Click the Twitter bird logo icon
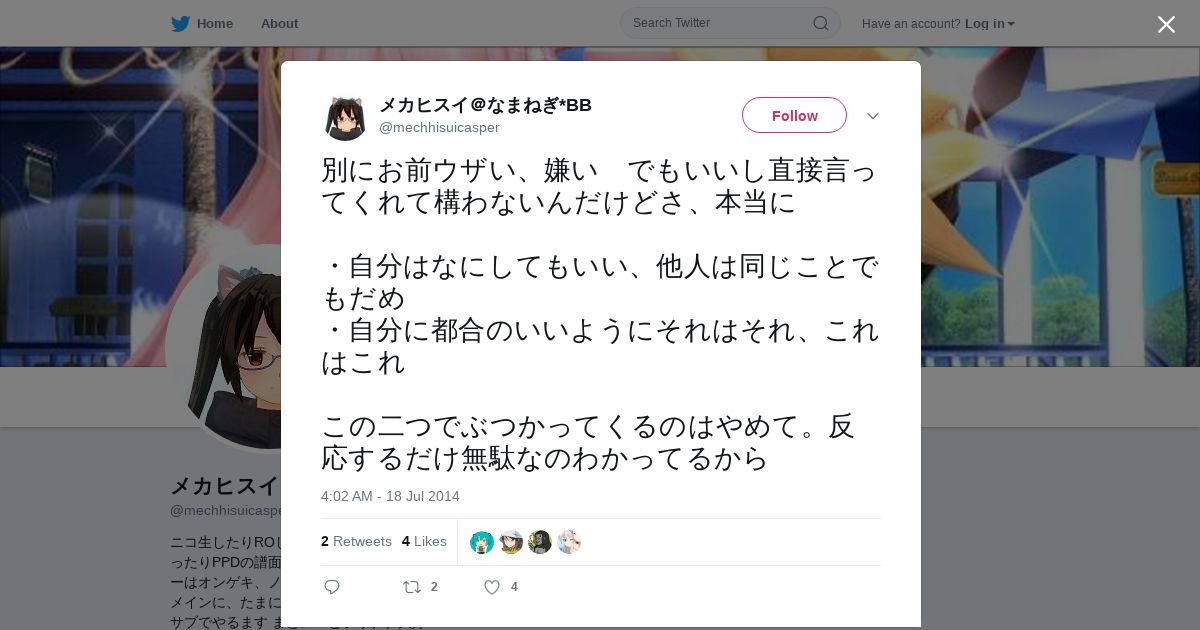 tap(180, 23)
